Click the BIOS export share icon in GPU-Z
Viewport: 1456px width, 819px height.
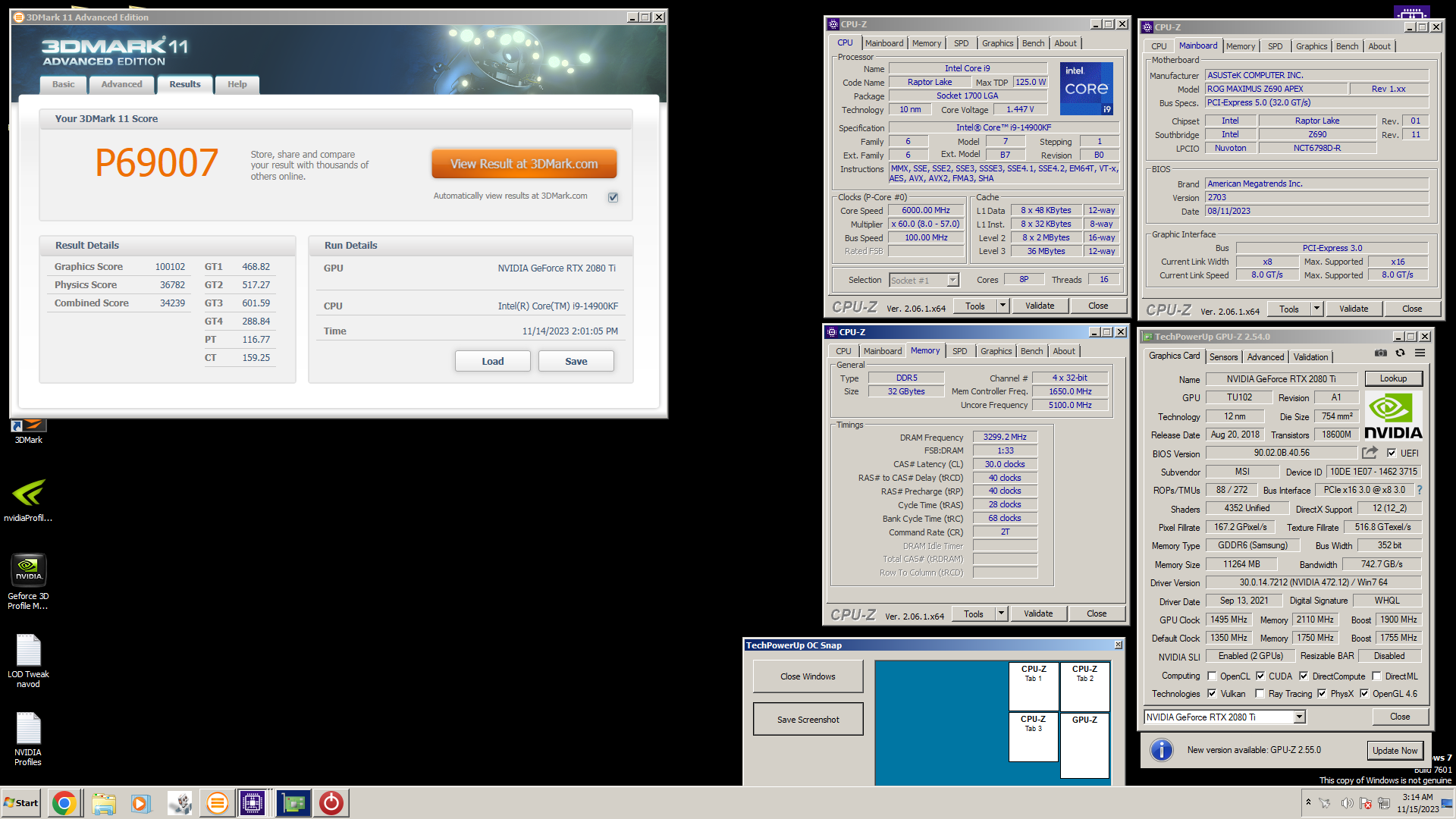pyautogui.click(x=1370, y=453)
